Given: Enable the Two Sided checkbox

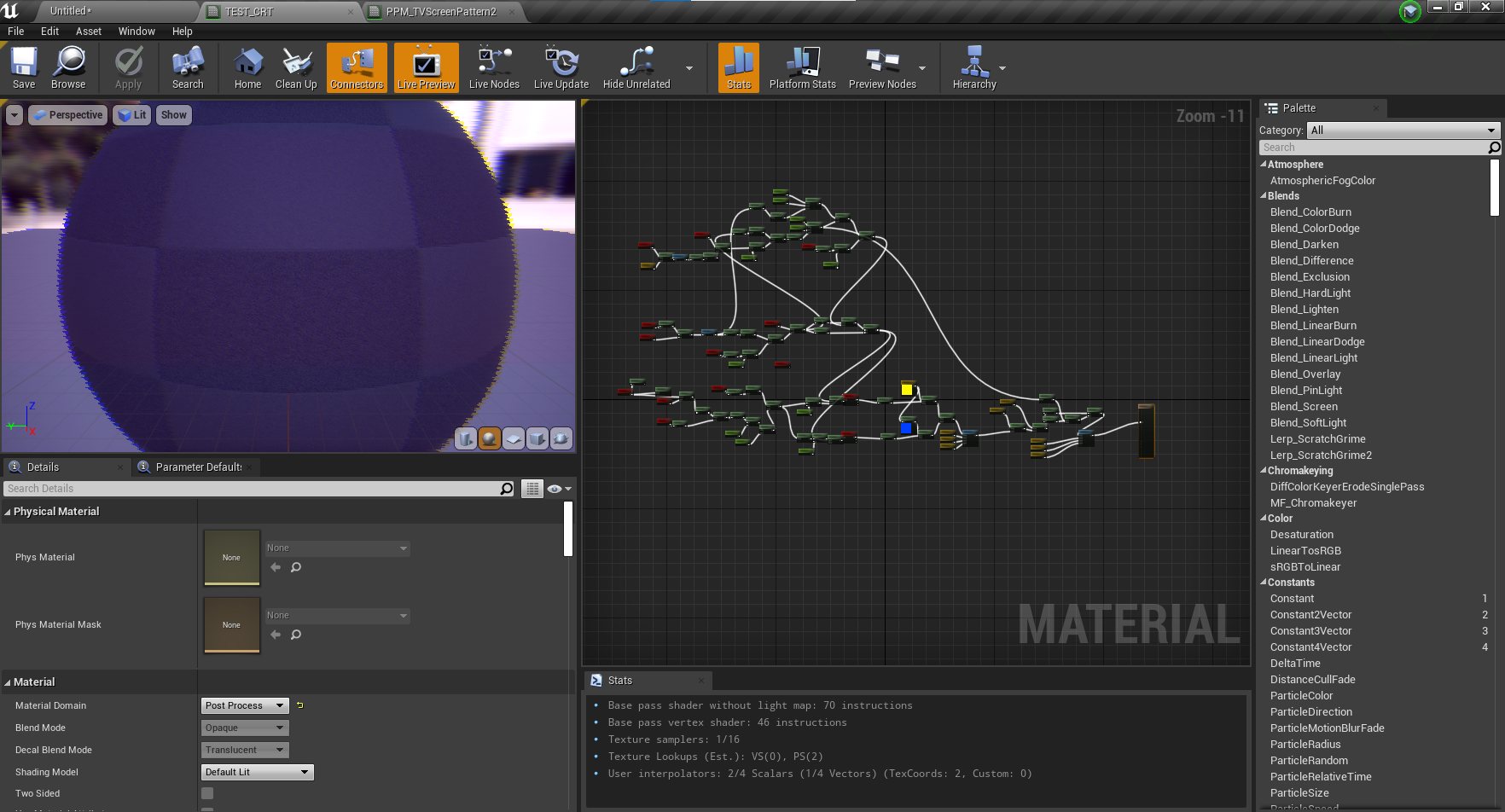Looking at the screenshot, I should (207, 793).
